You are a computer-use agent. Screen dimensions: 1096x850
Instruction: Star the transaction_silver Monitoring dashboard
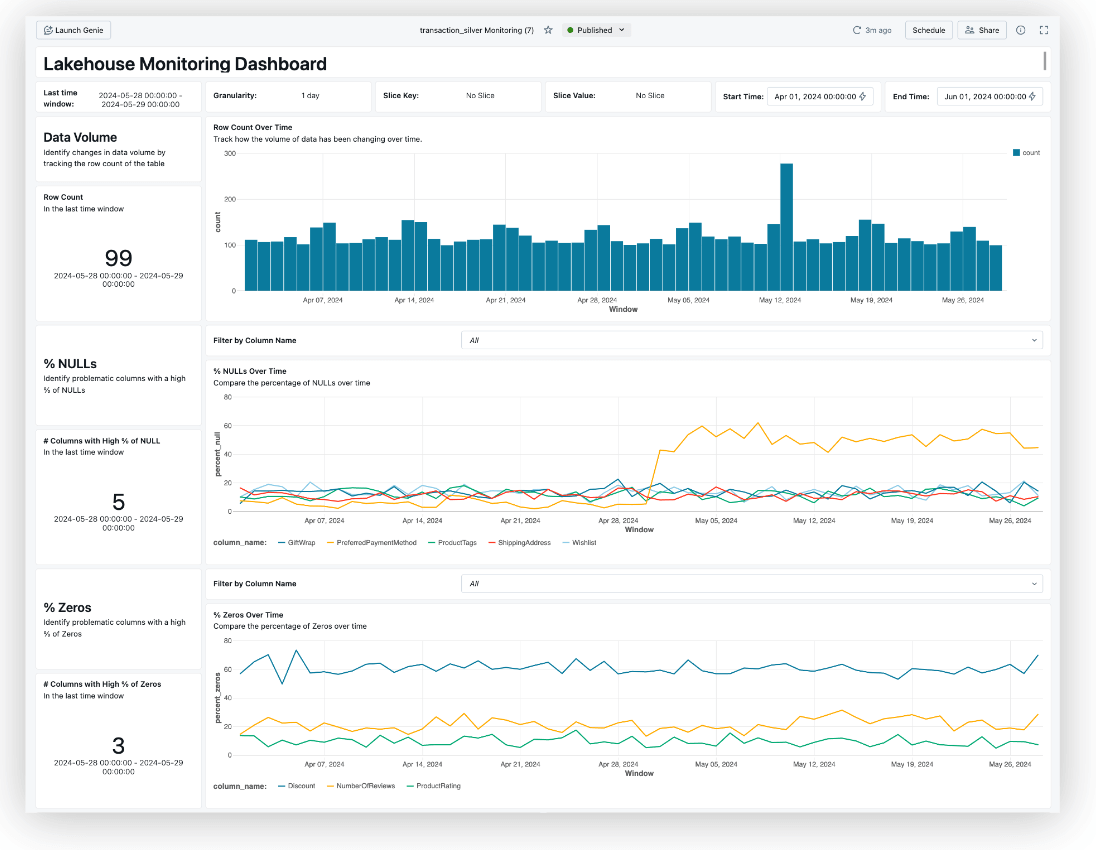click(x=548, y=30)
